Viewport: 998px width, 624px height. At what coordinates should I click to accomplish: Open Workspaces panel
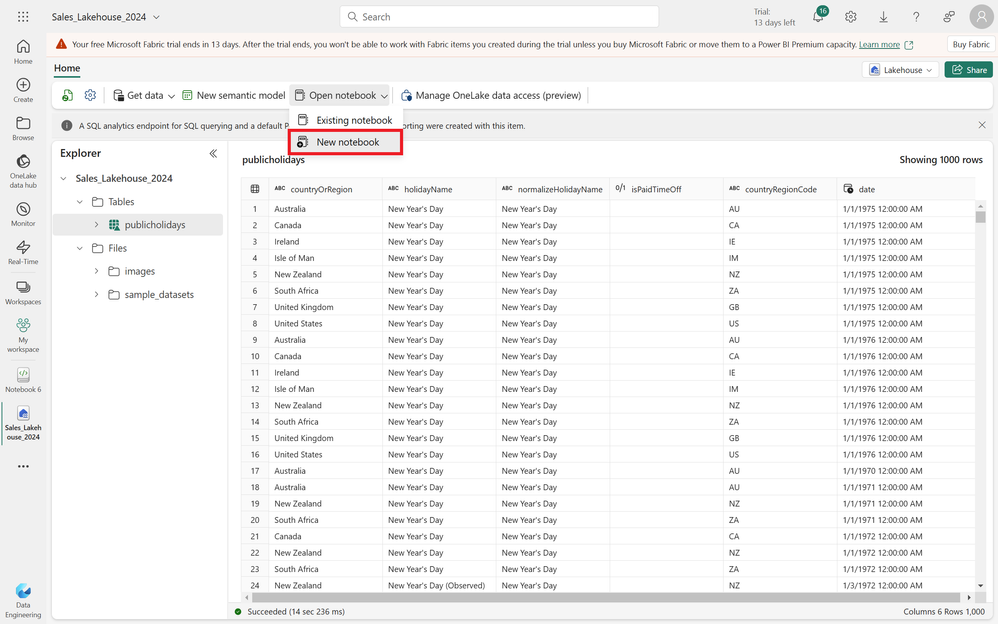[x=23, y=292]
